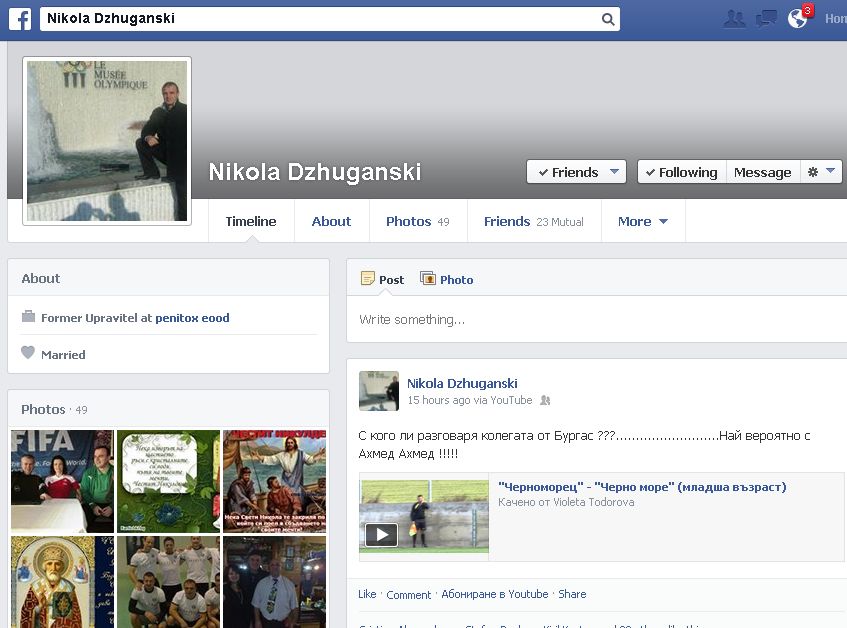Click the Post note icon in composer
847x628 pixels.
click(368, 278)
